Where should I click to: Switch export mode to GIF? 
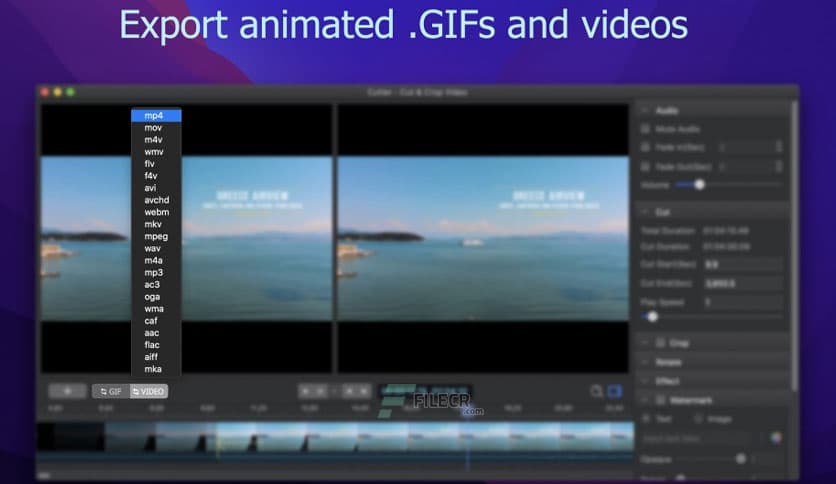111,391
